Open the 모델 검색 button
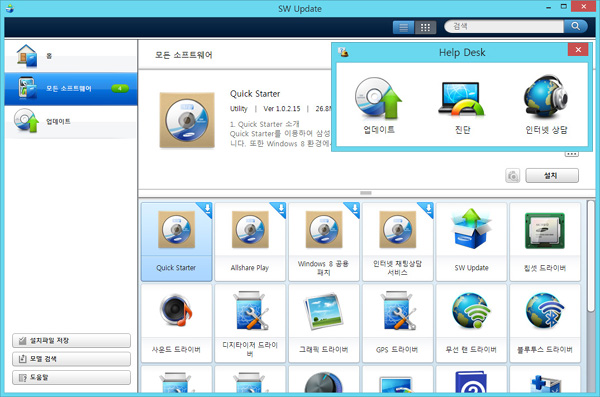Viewport: 600px width, 397px height. (x=71, y=359)
